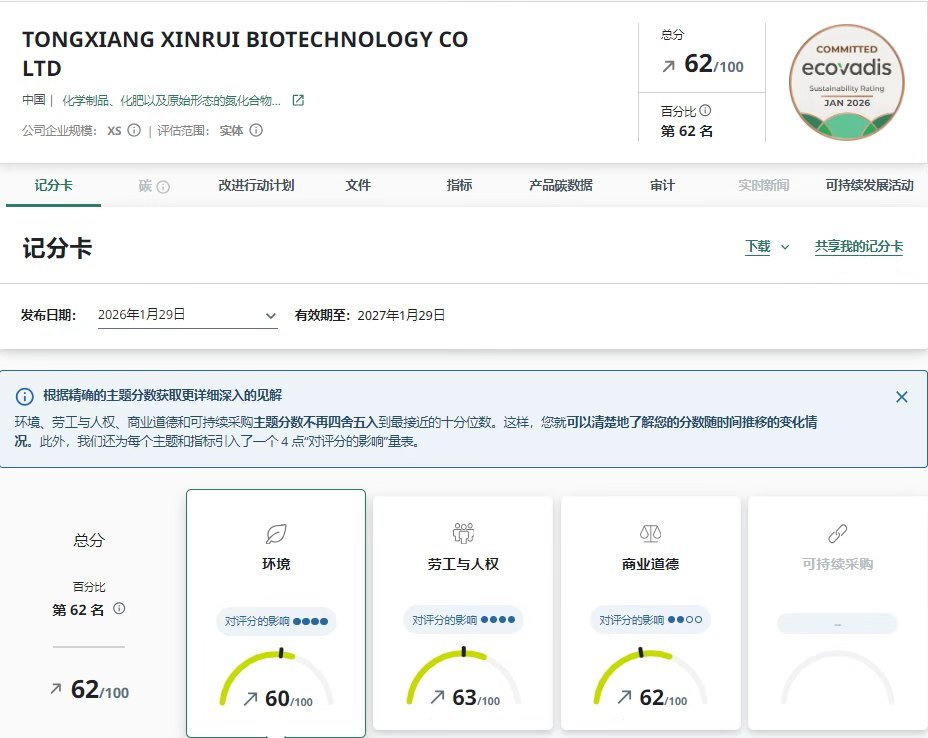This screenshot has width=928, height=738.
Task: Switch to the 记分卡 tab
Action: point(53,185)
